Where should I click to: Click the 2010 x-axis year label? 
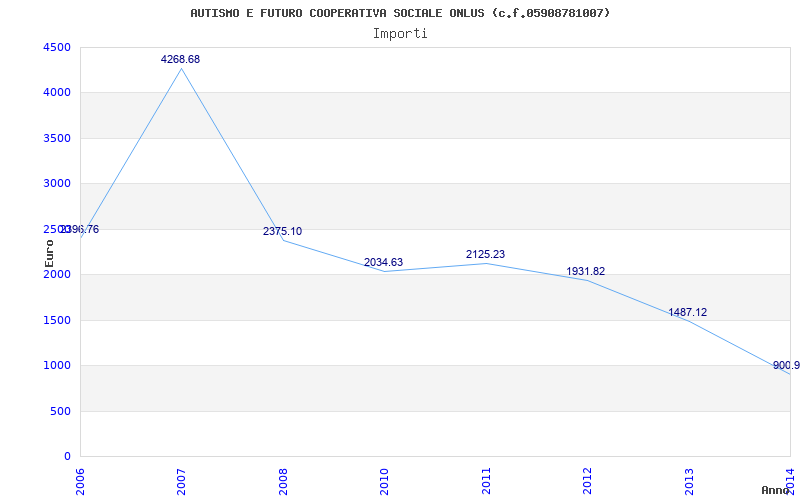pyautogui.click(x=384, y=482)
